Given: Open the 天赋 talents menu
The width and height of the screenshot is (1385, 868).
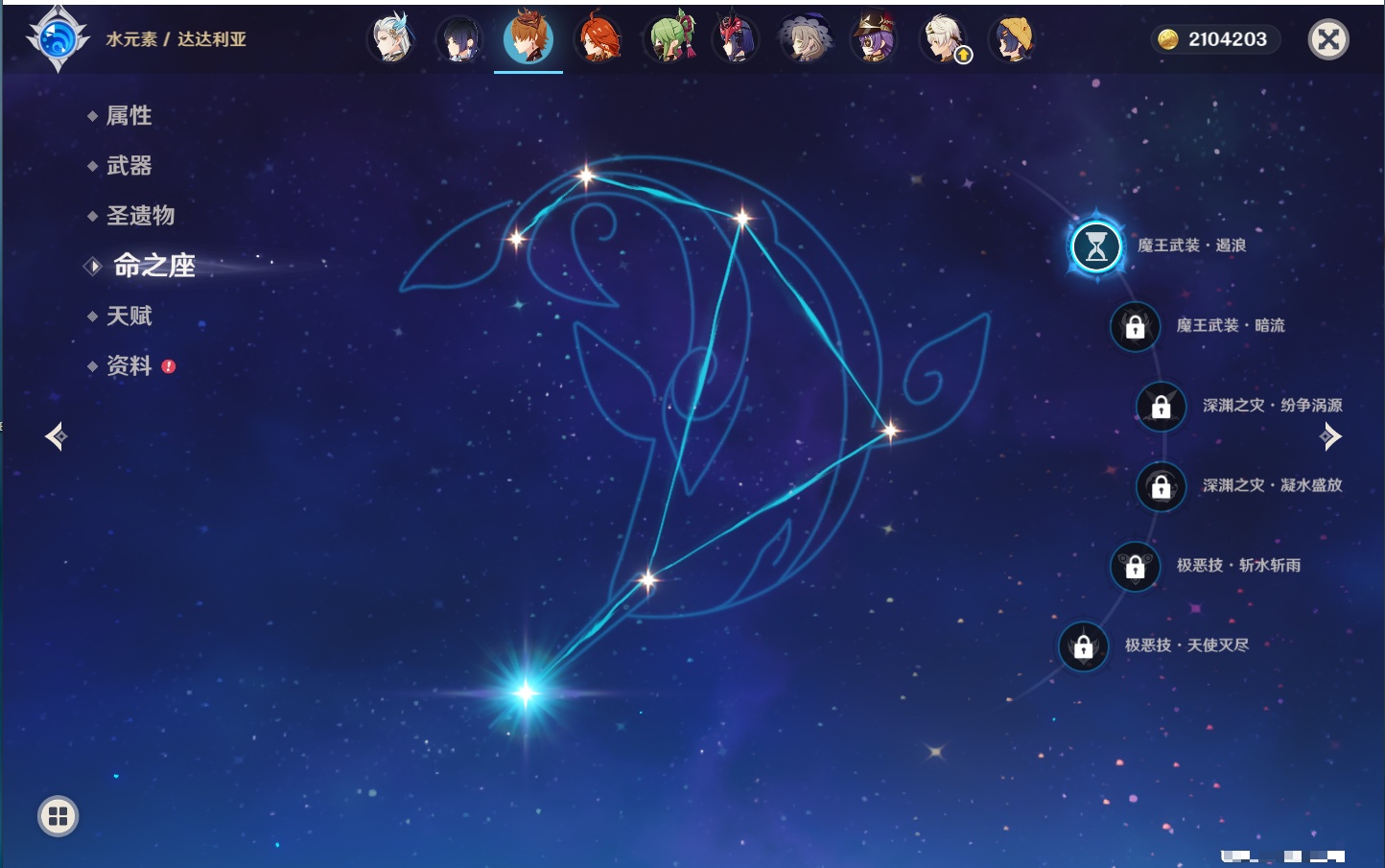Looking at the screenshot, I should (129, 316).
